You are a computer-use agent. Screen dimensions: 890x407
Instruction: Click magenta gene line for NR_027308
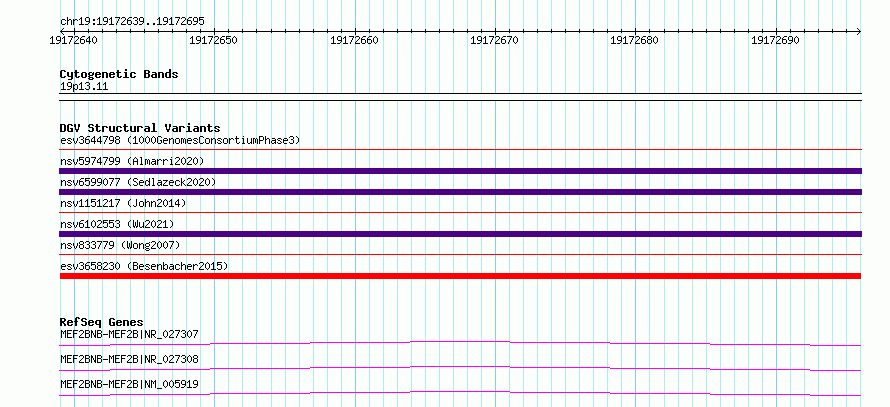(x=460, y=368)
